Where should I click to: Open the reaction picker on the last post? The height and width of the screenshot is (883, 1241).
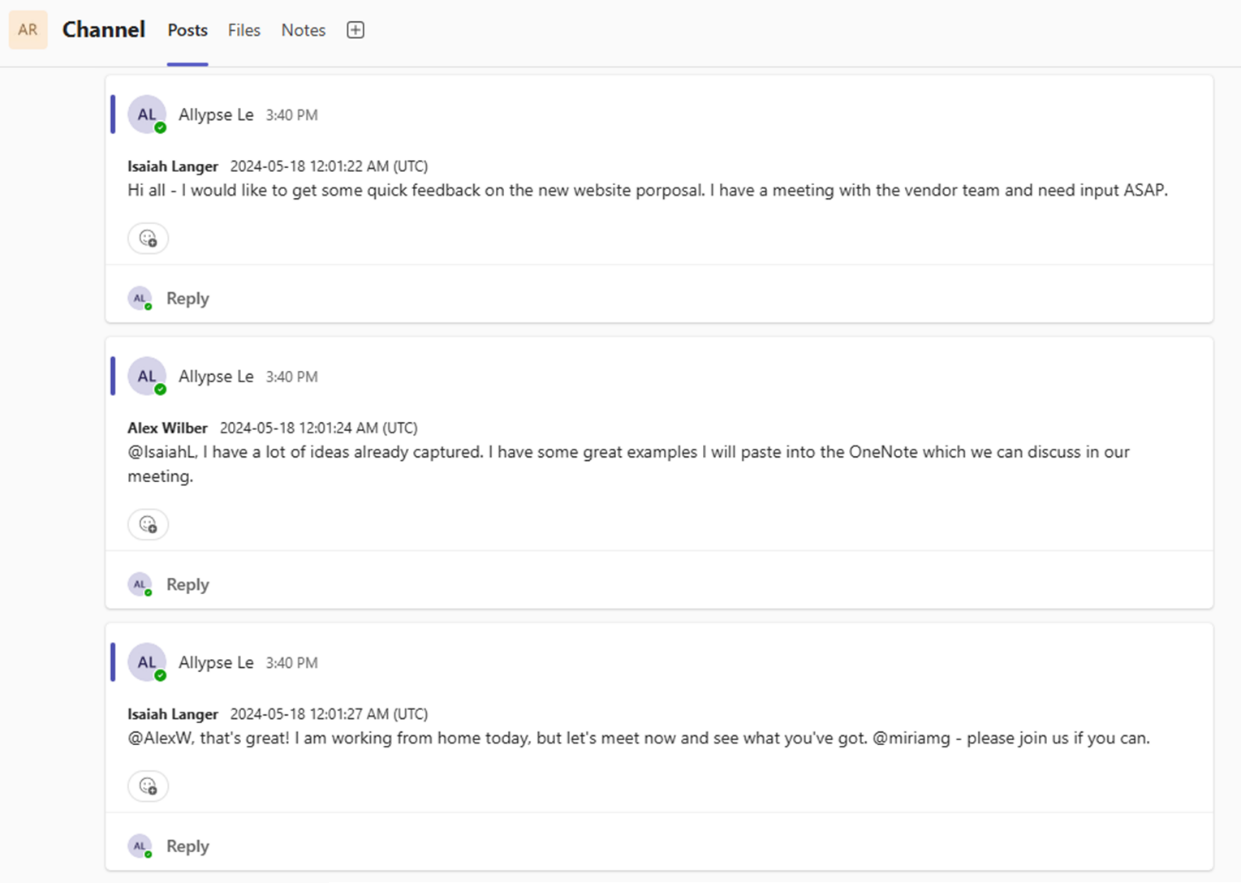(148, 786)
